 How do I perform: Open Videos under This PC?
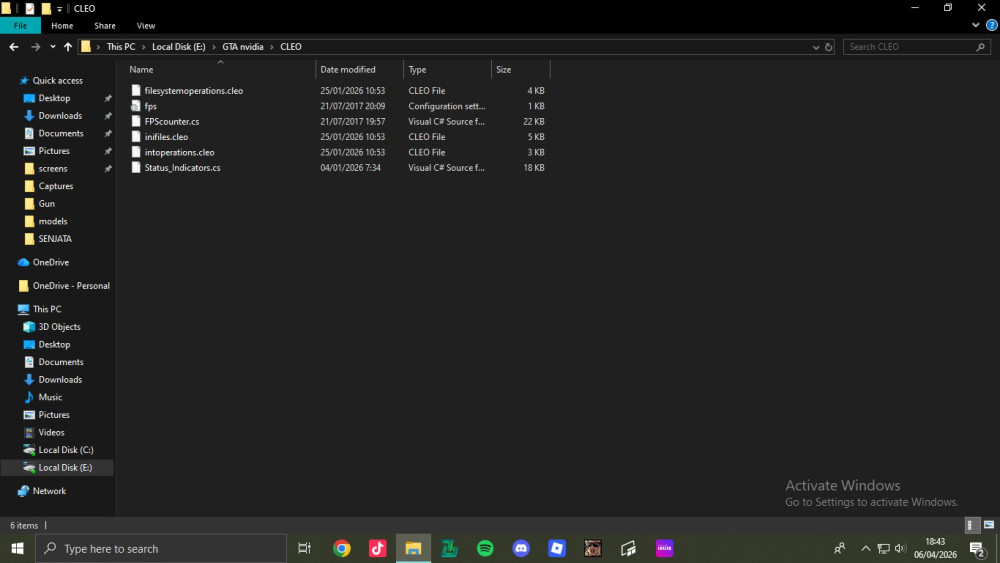tap(51, 432)
